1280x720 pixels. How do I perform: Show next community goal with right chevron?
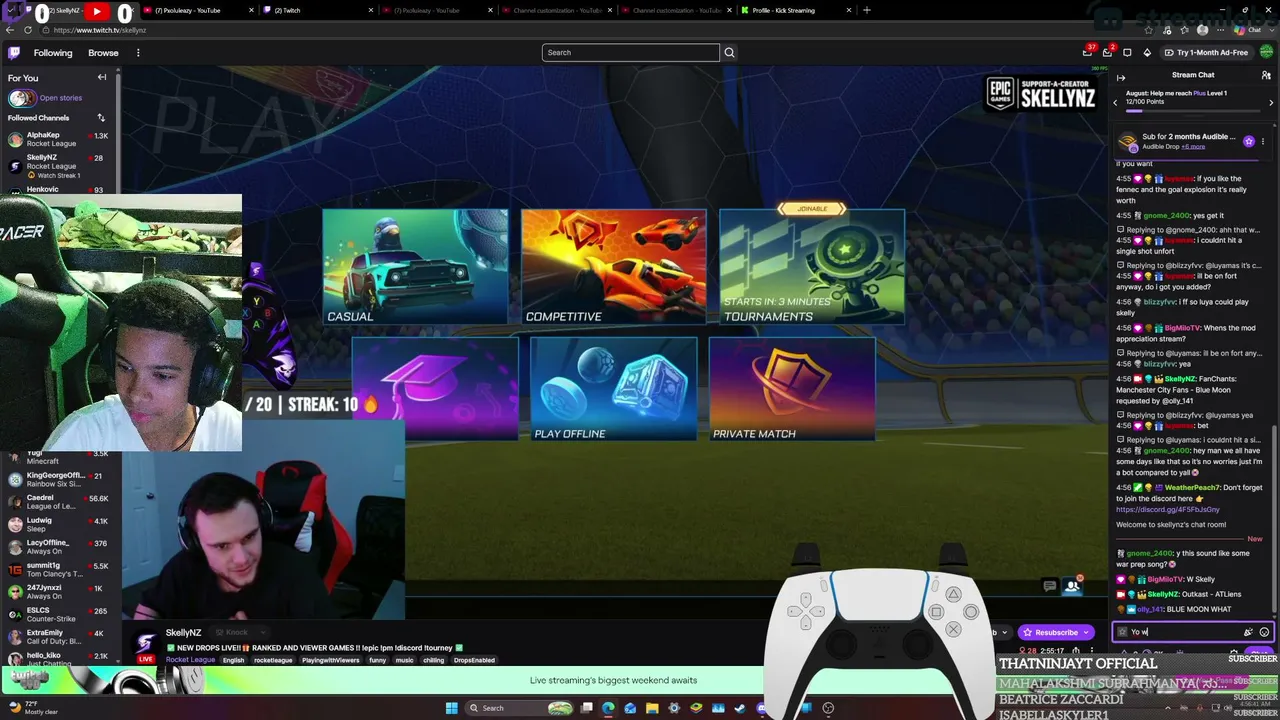coord(1270,101)
